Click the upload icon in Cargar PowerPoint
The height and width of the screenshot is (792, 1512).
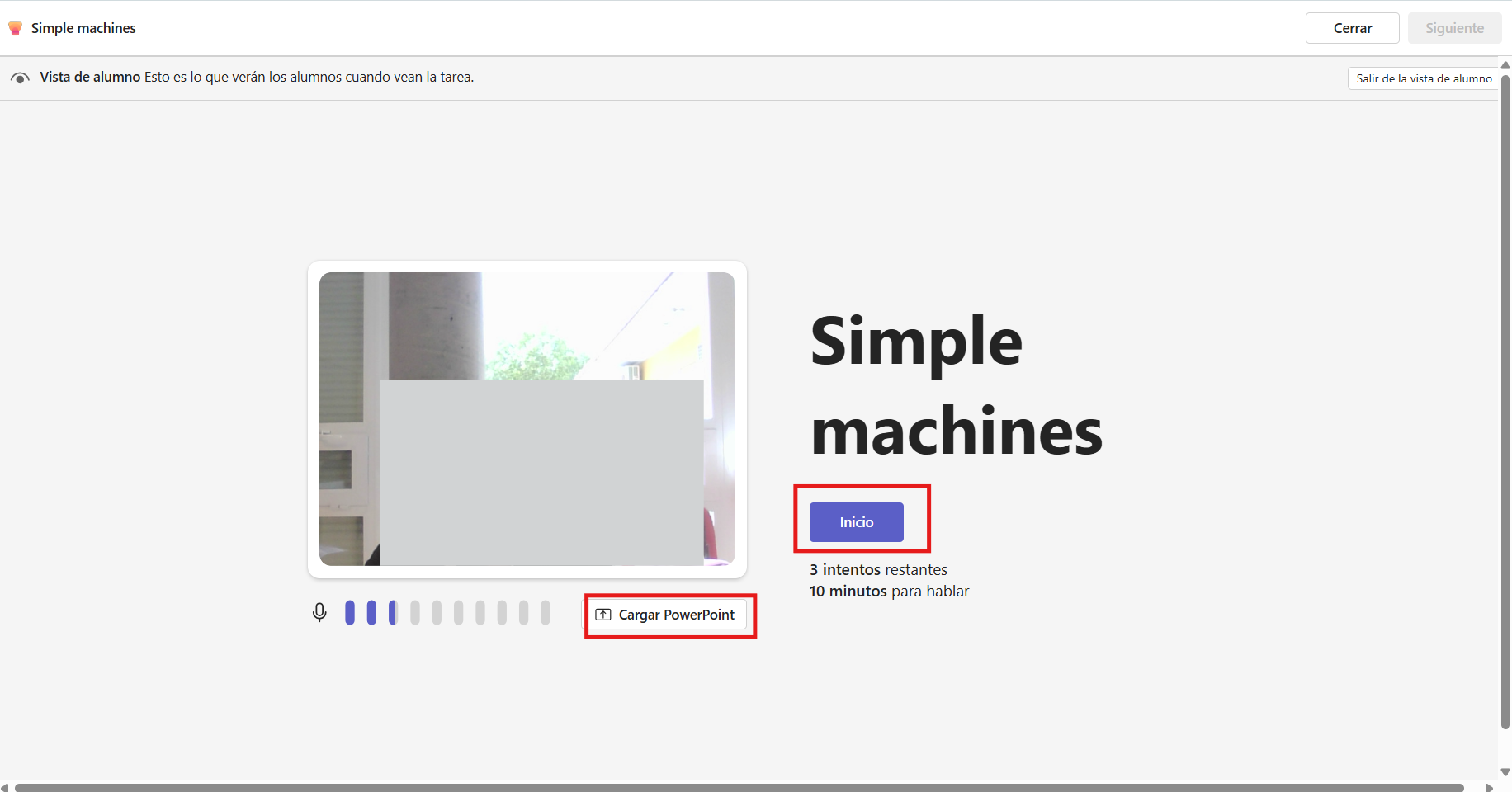(603, 615)
